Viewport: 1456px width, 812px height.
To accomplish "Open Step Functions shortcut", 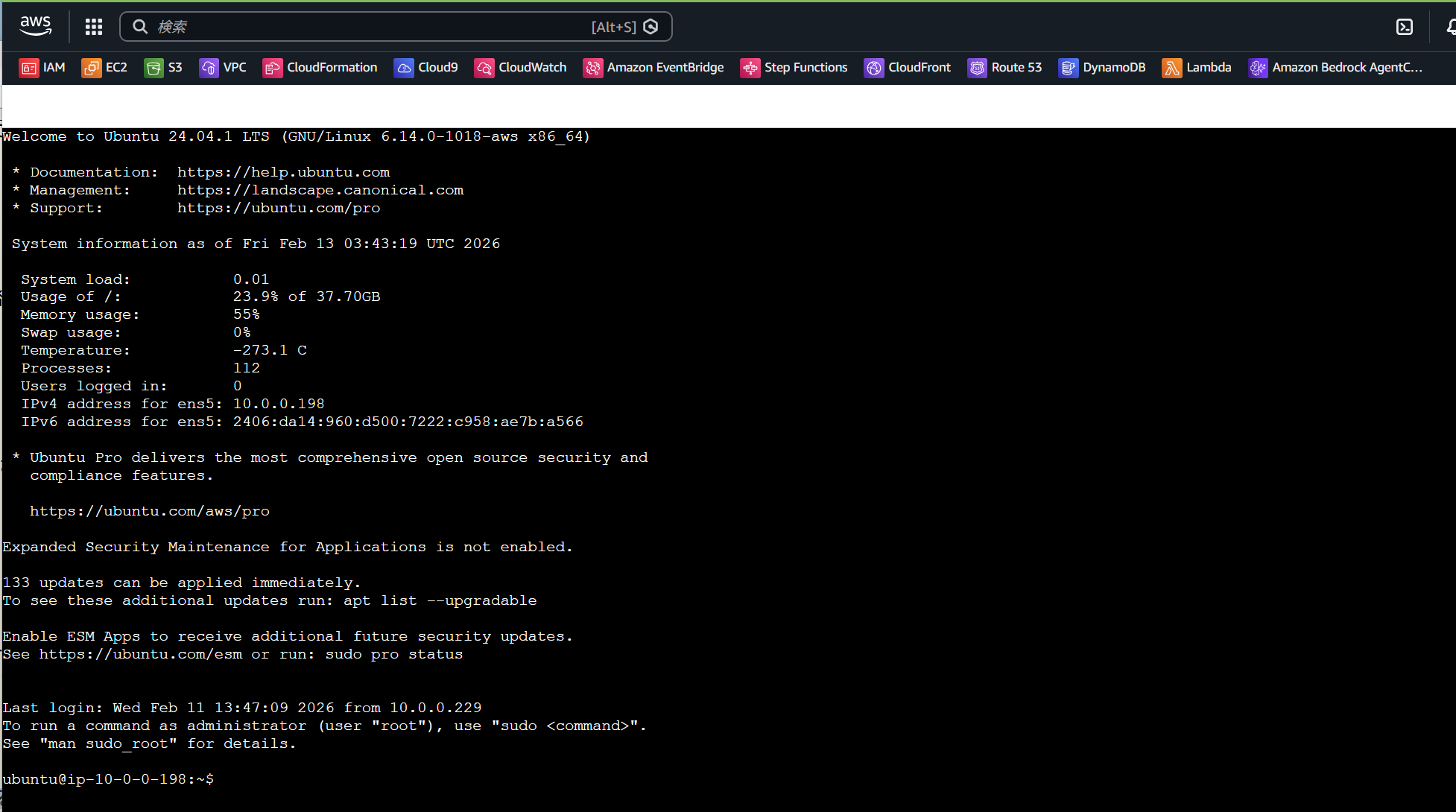I will point(794,67).
